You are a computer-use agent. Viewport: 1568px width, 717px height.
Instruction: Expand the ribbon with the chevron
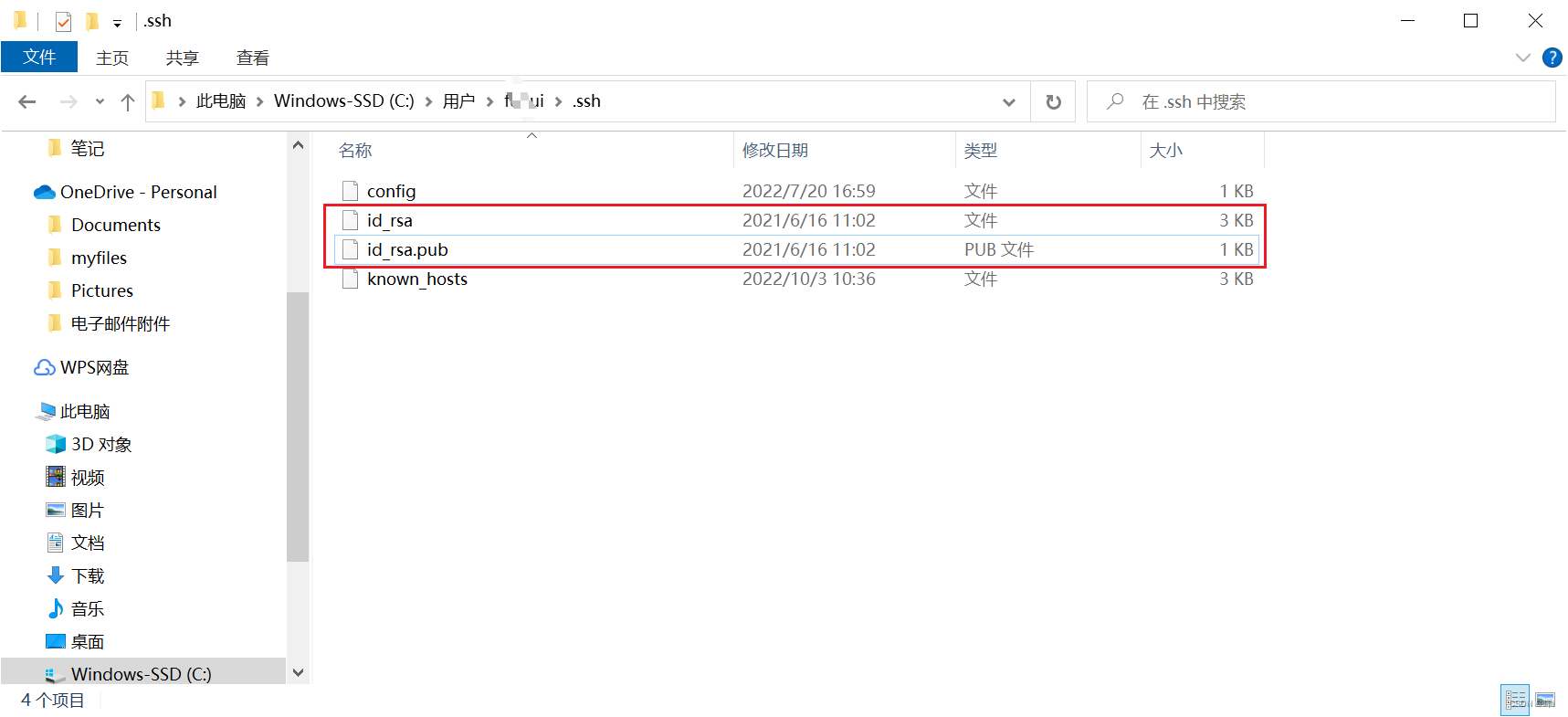1522,58
